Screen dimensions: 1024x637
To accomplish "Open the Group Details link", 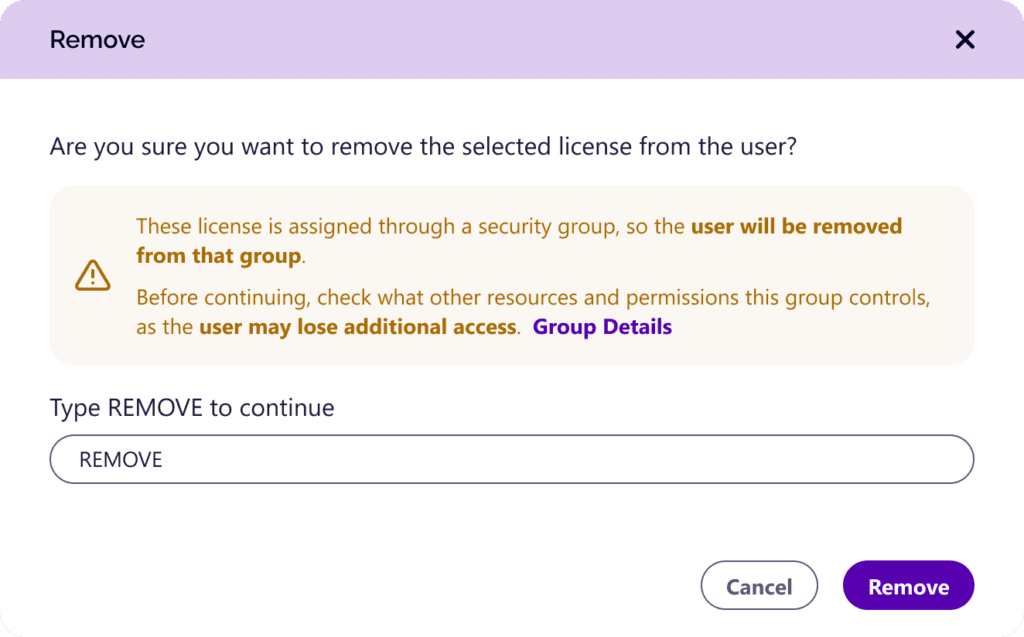I will [602, 326].
